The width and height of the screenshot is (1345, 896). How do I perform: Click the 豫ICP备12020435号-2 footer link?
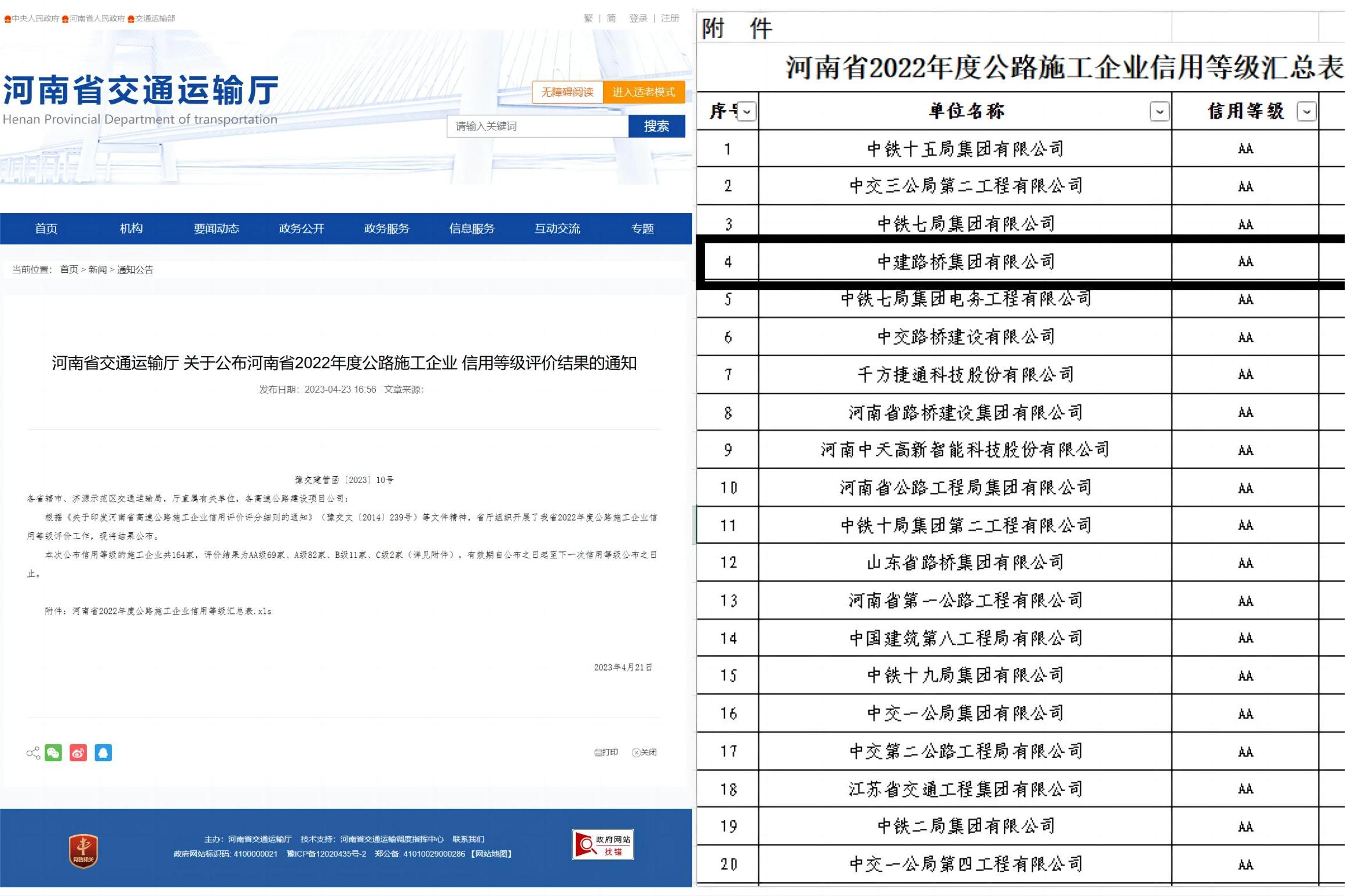[x=326, y=854]
